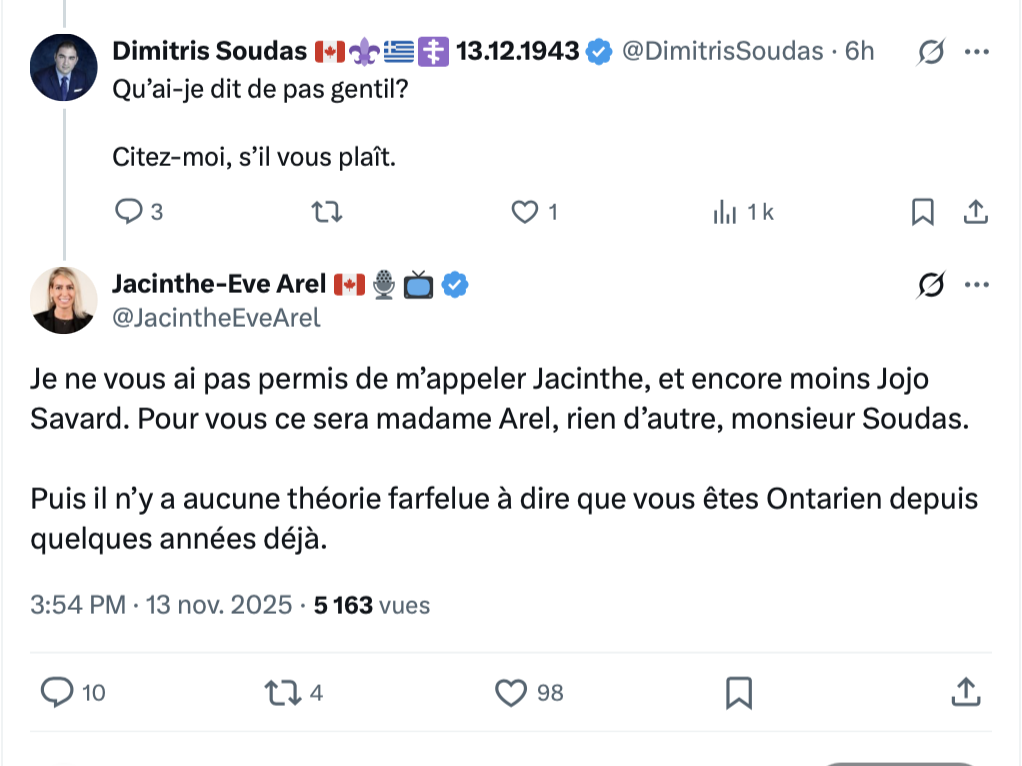The width and height of the screenshot is (1022, 766).
Task: Open more options on Dimitris Soudas's tweet
Action: [x=976, y=53]
